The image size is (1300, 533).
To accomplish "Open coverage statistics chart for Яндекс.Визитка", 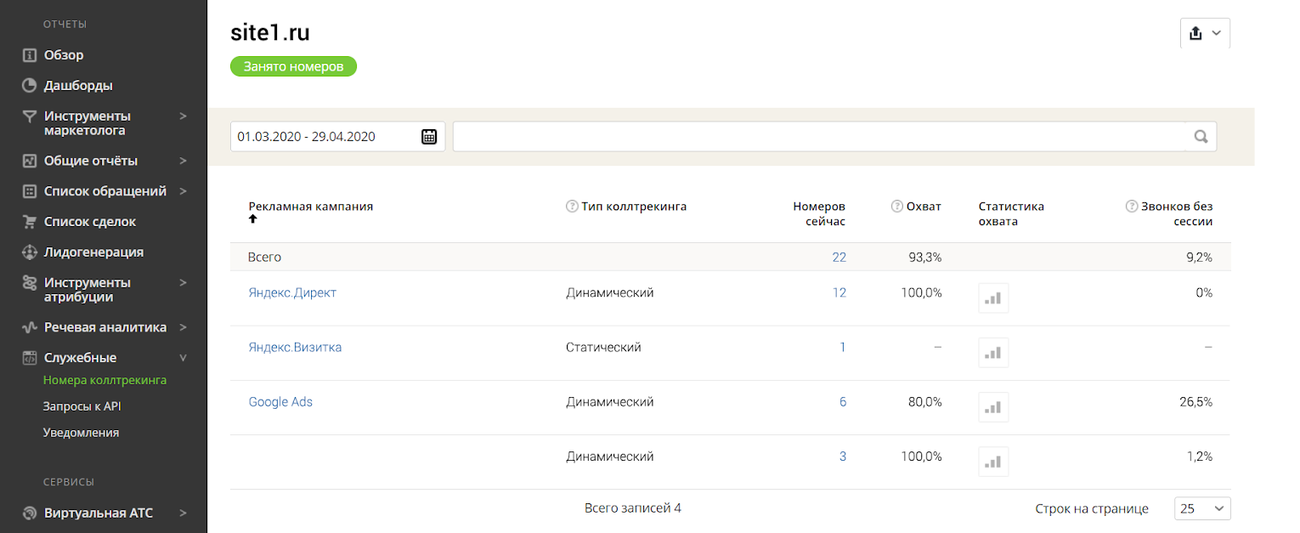I will [993, 352].
